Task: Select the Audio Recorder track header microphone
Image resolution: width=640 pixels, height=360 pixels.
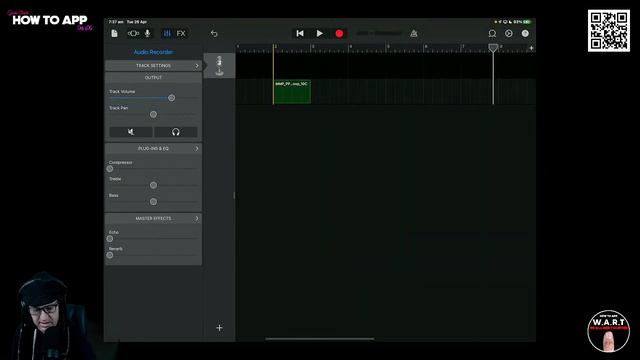Action: (219, 66)
